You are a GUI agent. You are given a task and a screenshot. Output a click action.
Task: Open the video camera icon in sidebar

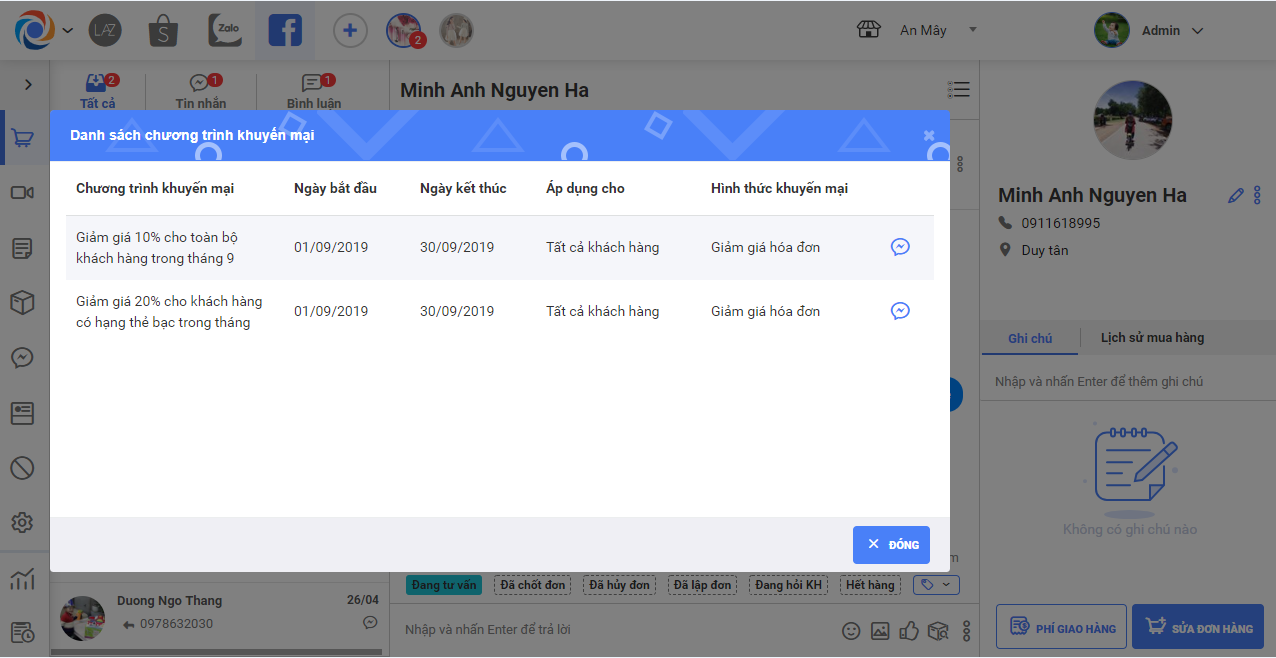click(22, 192)
